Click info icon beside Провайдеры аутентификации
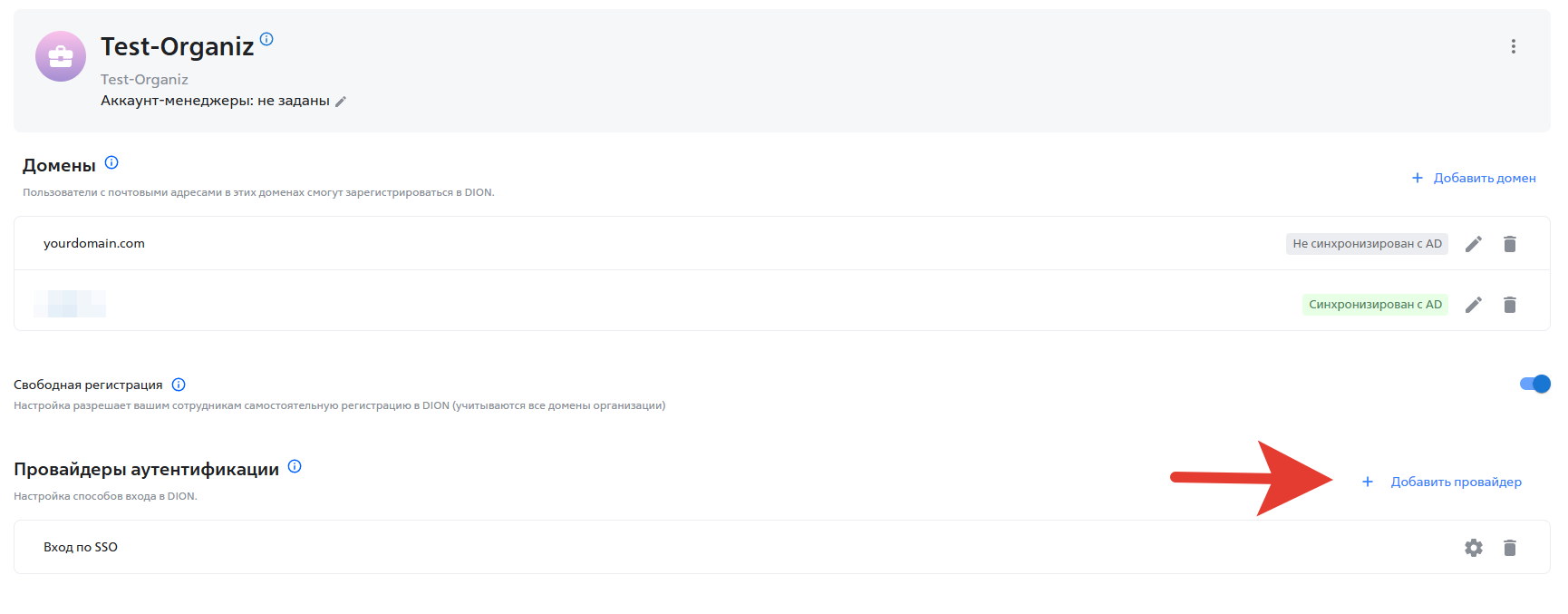 pyautogui.click(x=295, y=467)
